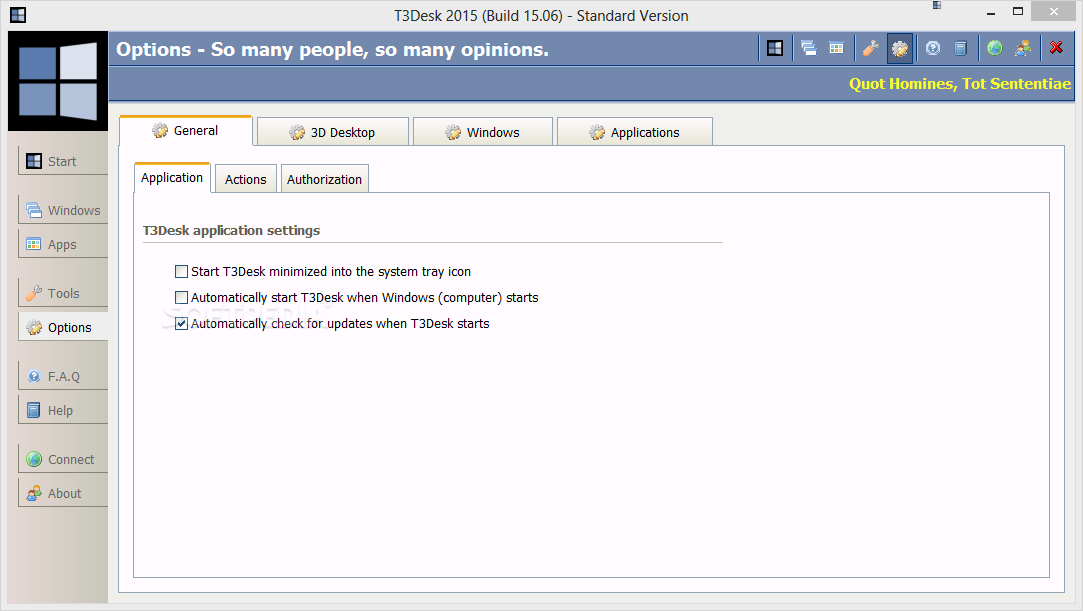Open Tools from the sidebar
This screenshot has width=1083, height=611.
tap(63, 293)
